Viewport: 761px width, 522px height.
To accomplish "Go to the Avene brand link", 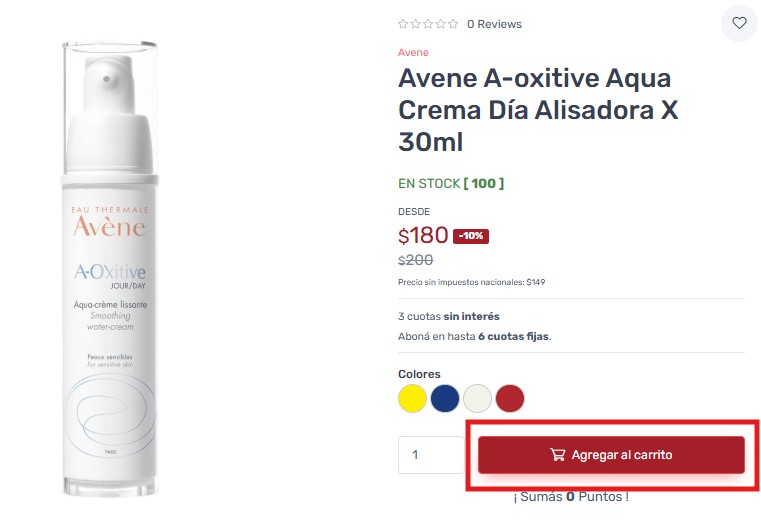I will tap(413, 52).
